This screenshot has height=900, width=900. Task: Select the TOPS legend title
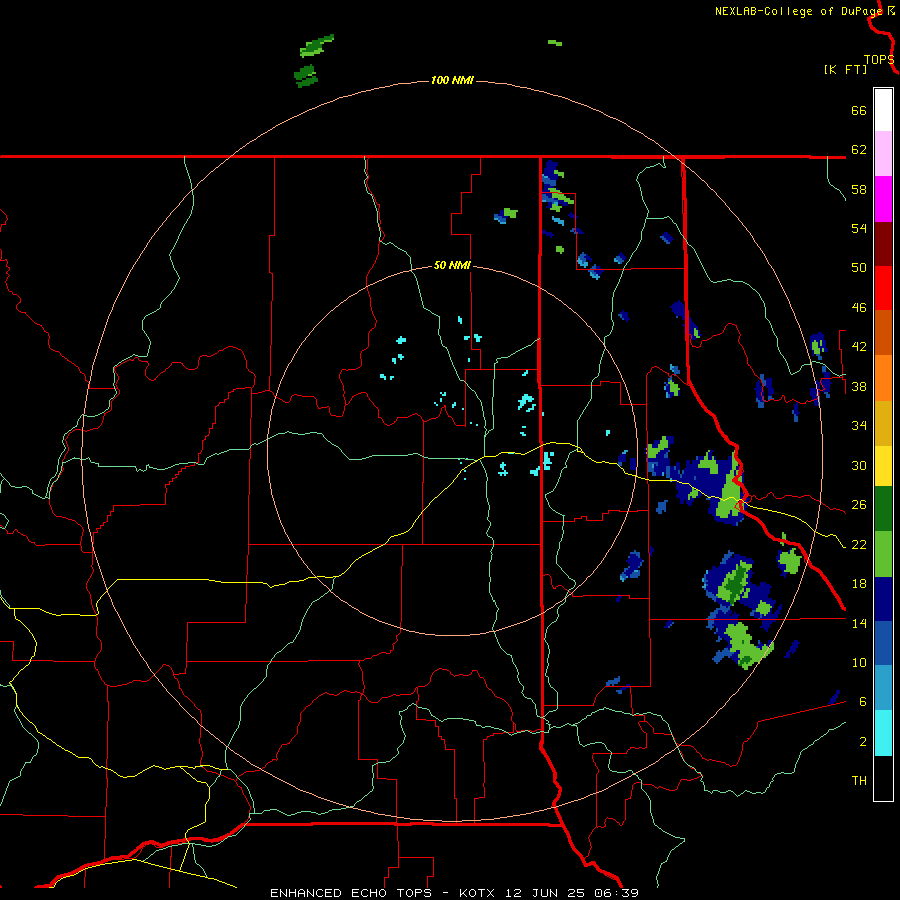click(x=879, y=59)
